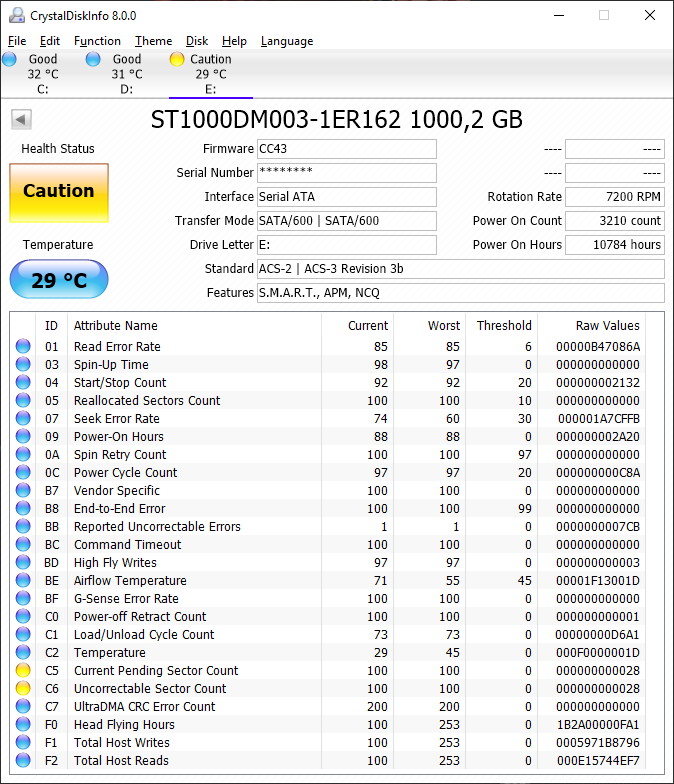Click the Power On Count value

614,220
